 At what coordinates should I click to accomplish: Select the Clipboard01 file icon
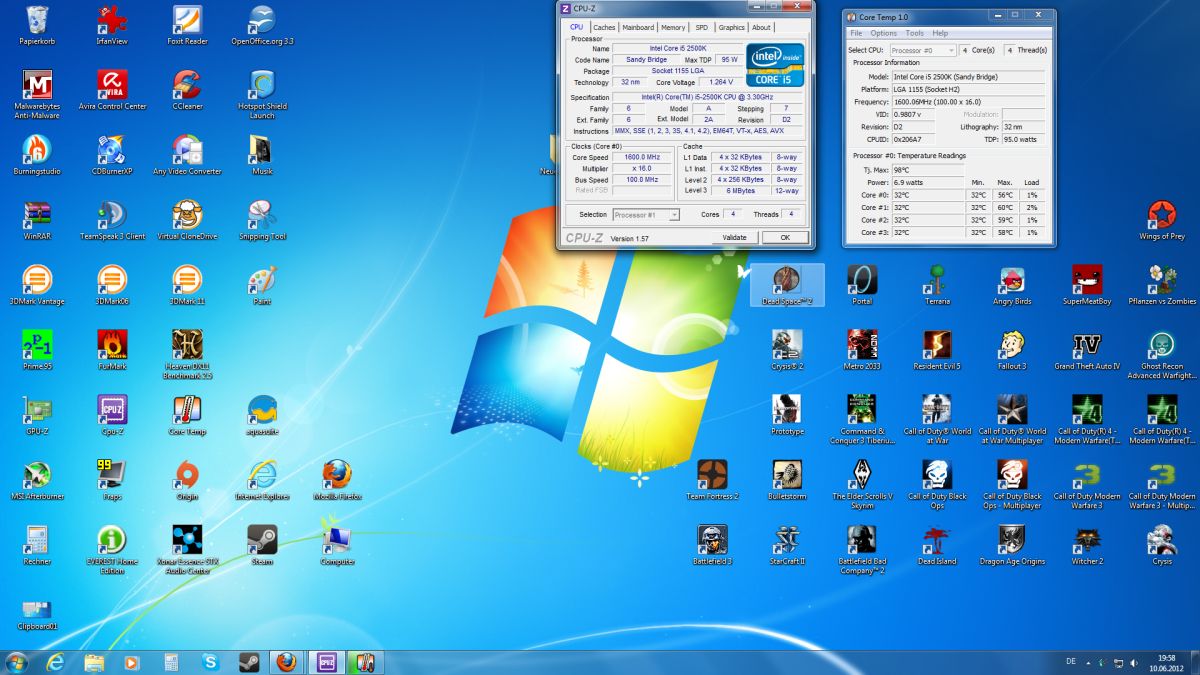tap(37, 614)
